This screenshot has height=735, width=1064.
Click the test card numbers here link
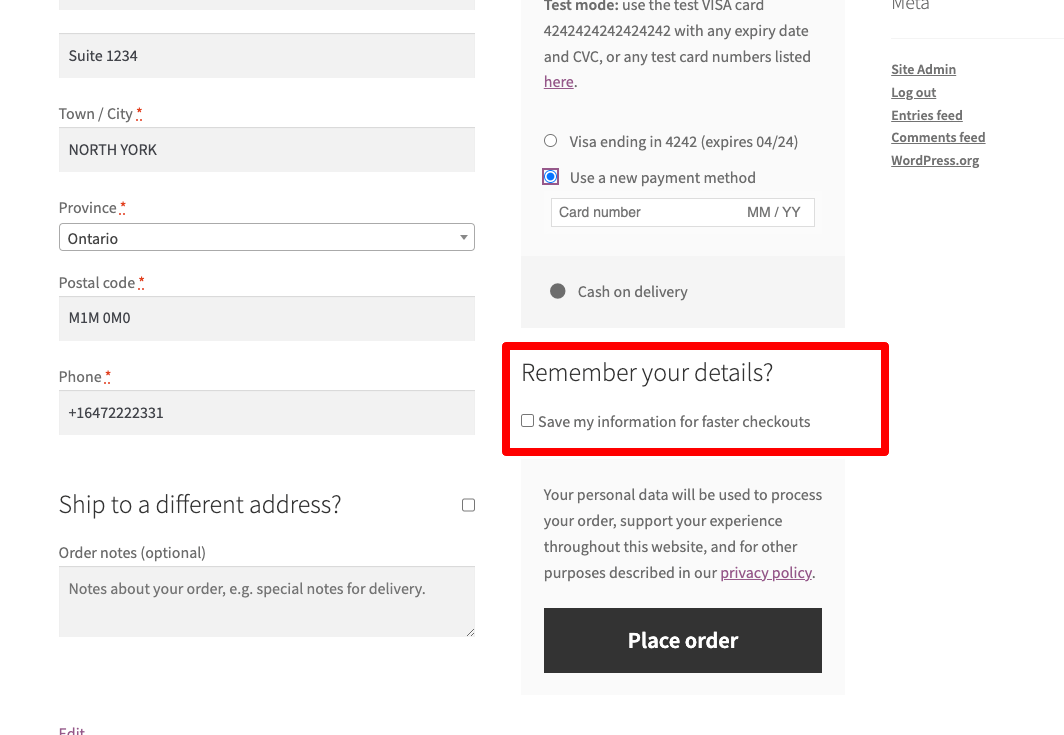pos(558,81)
